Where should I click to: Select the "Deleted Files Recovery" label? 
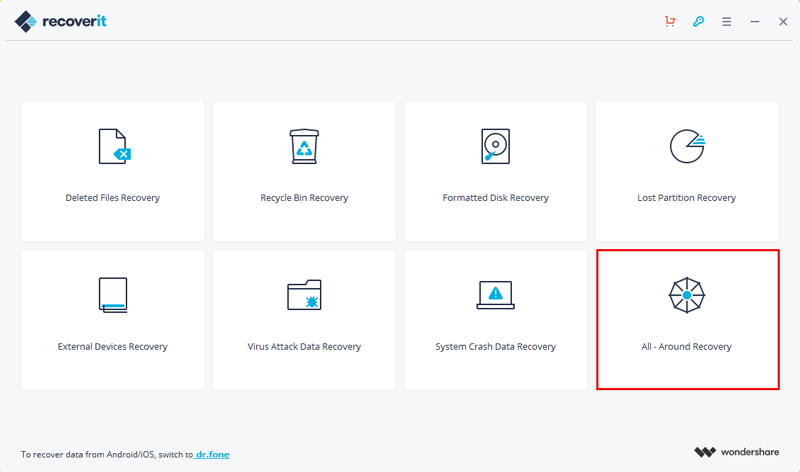pyautogui.click(x=113, y=197)
